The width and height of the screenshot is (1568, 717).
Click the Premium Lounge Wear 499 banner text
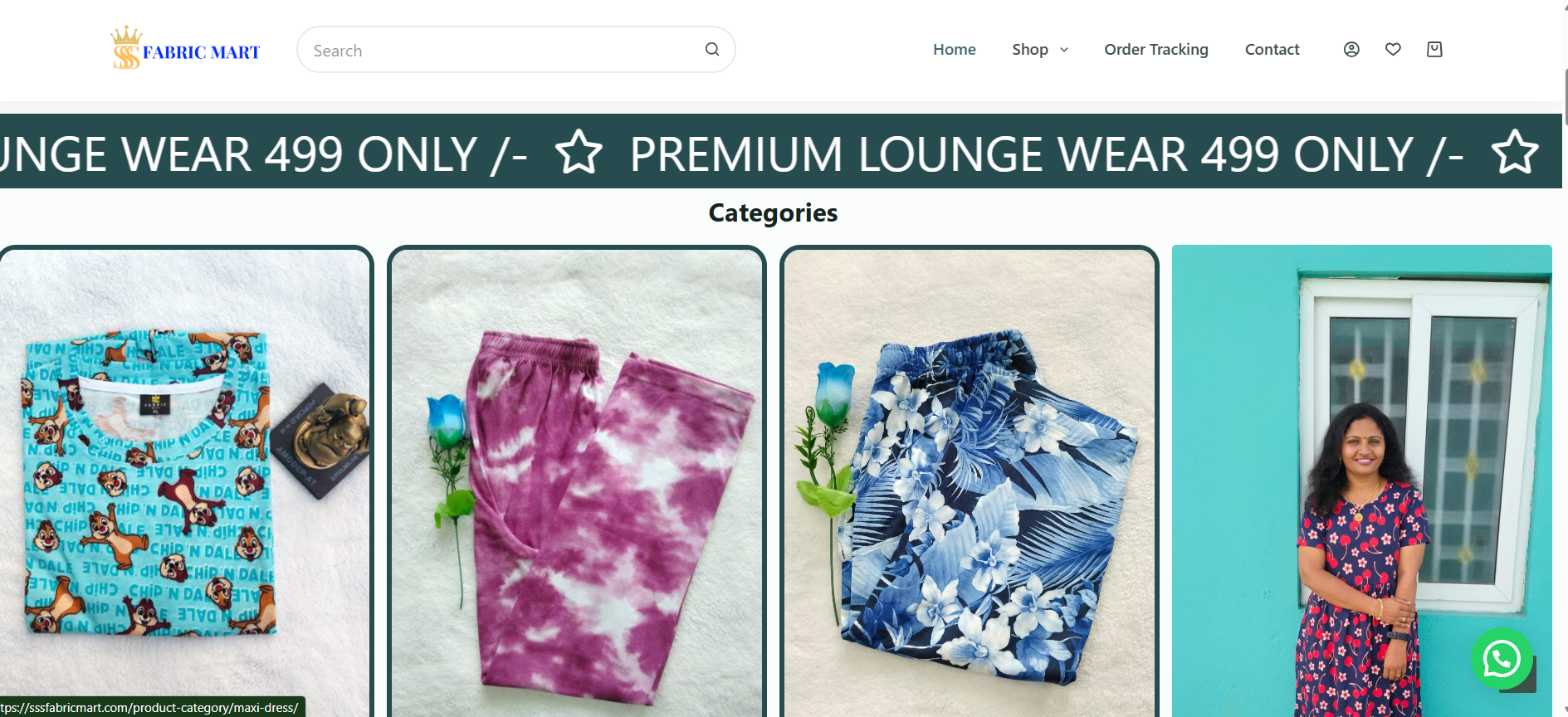pyautogui.click(x=1046, y=154)
